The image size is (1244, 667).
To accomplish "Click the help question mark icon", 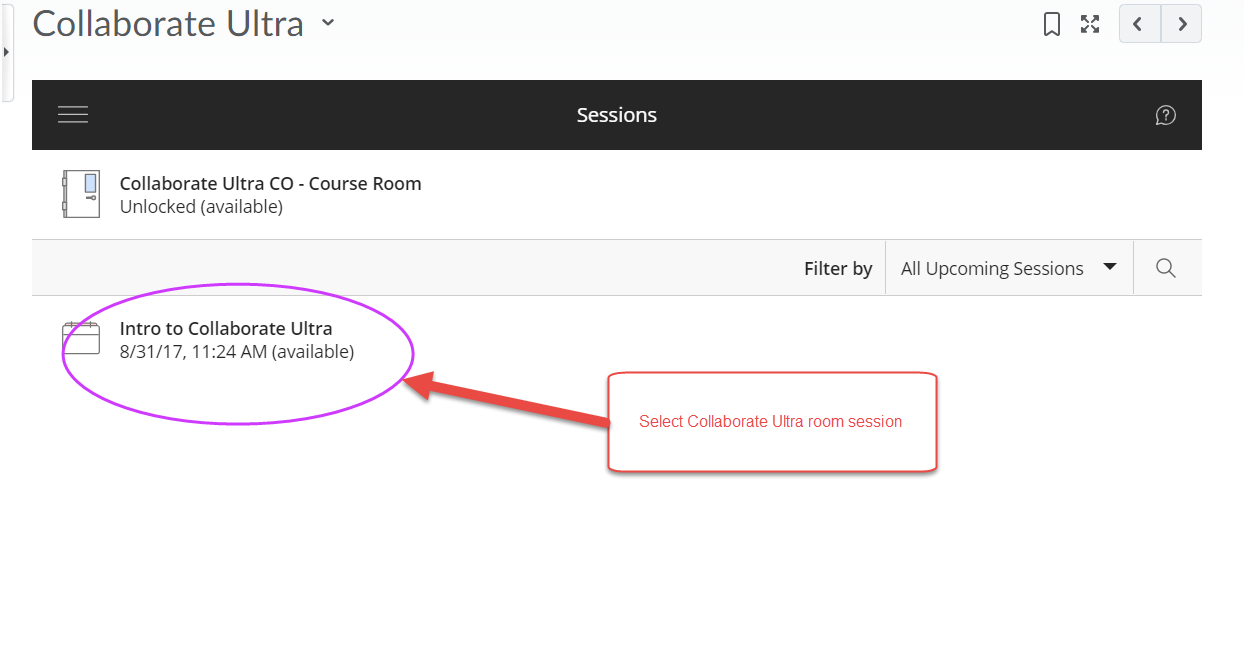I will click(1166, 114).
